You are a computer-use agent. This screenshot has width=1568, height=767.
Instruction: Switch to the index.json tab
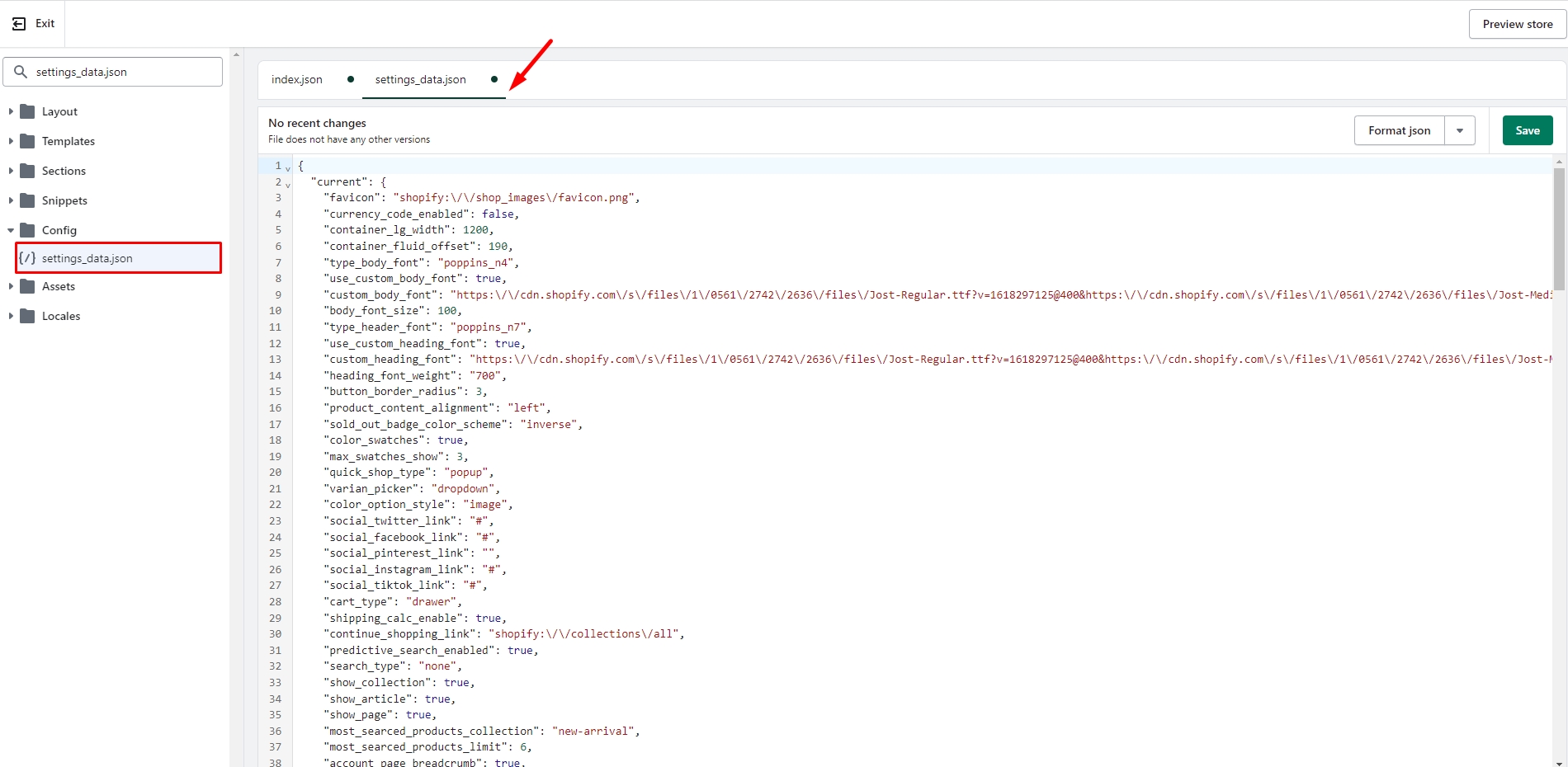[x=297, y=79]
